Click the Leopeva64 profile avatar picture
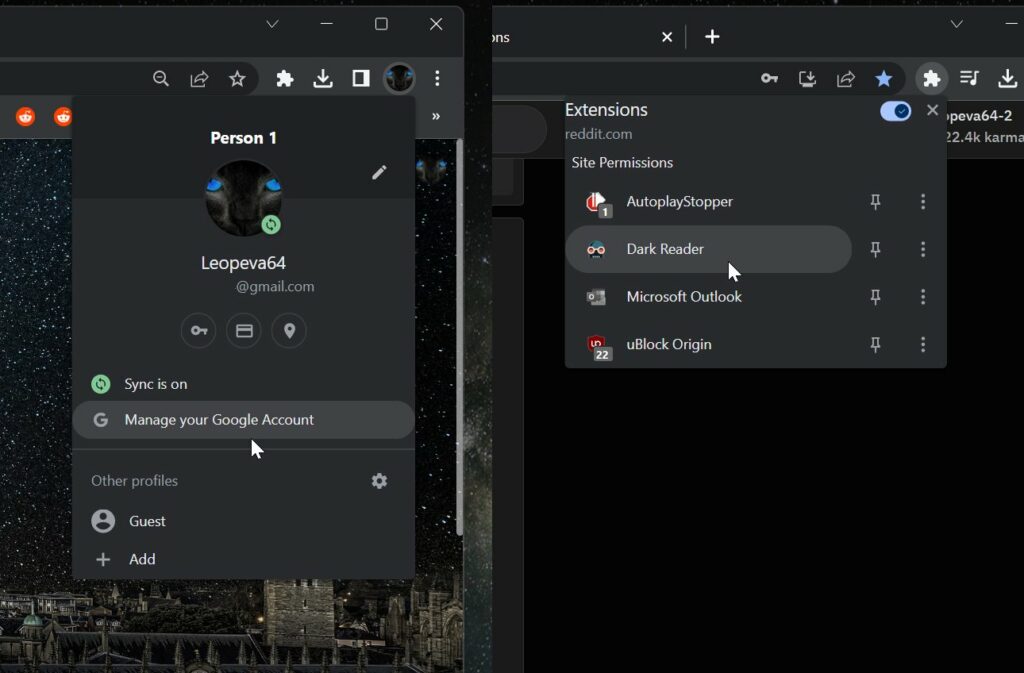 click(243, 200)
